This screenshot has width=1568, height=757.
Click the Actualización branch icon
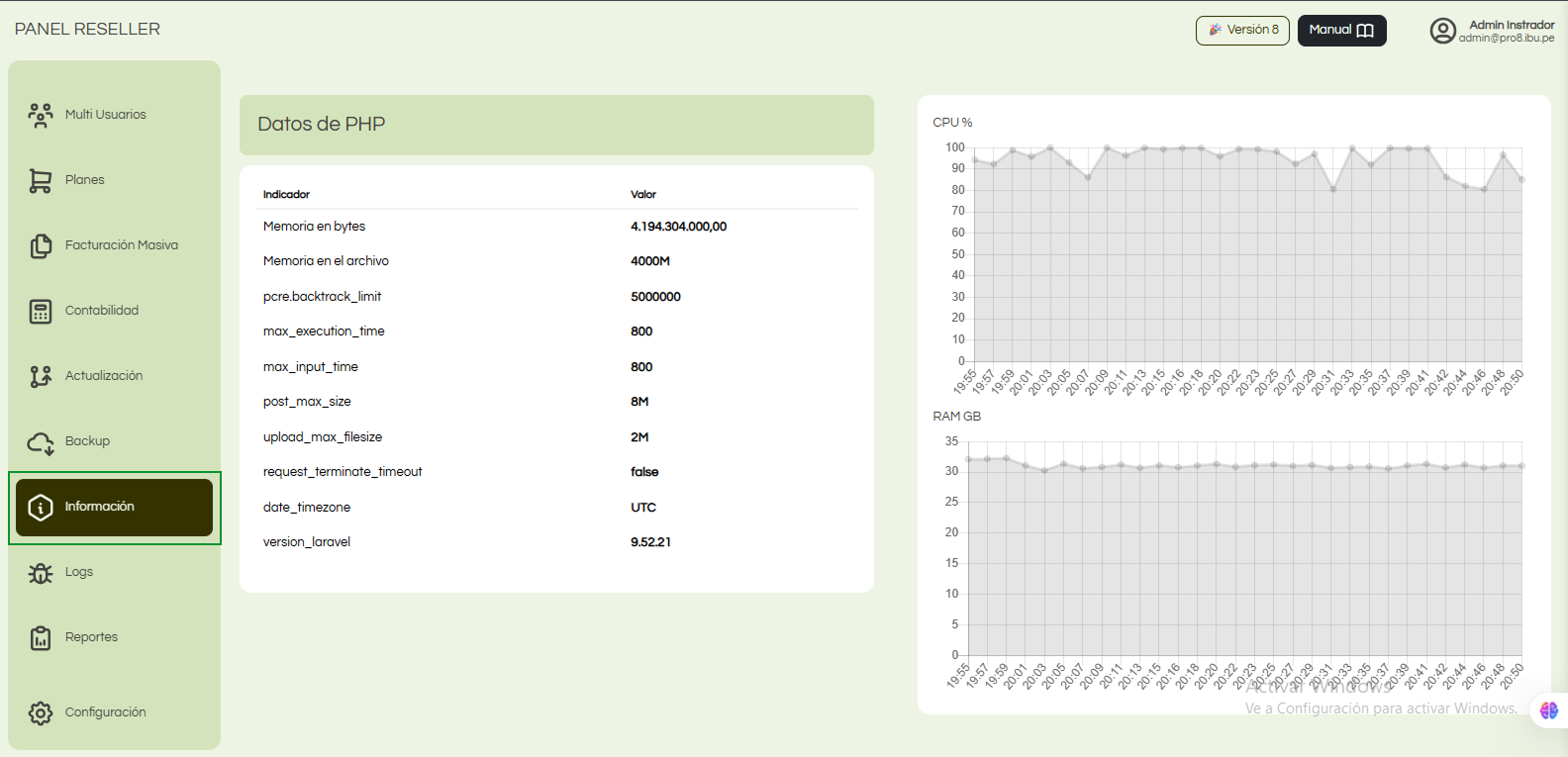[41, 376]
